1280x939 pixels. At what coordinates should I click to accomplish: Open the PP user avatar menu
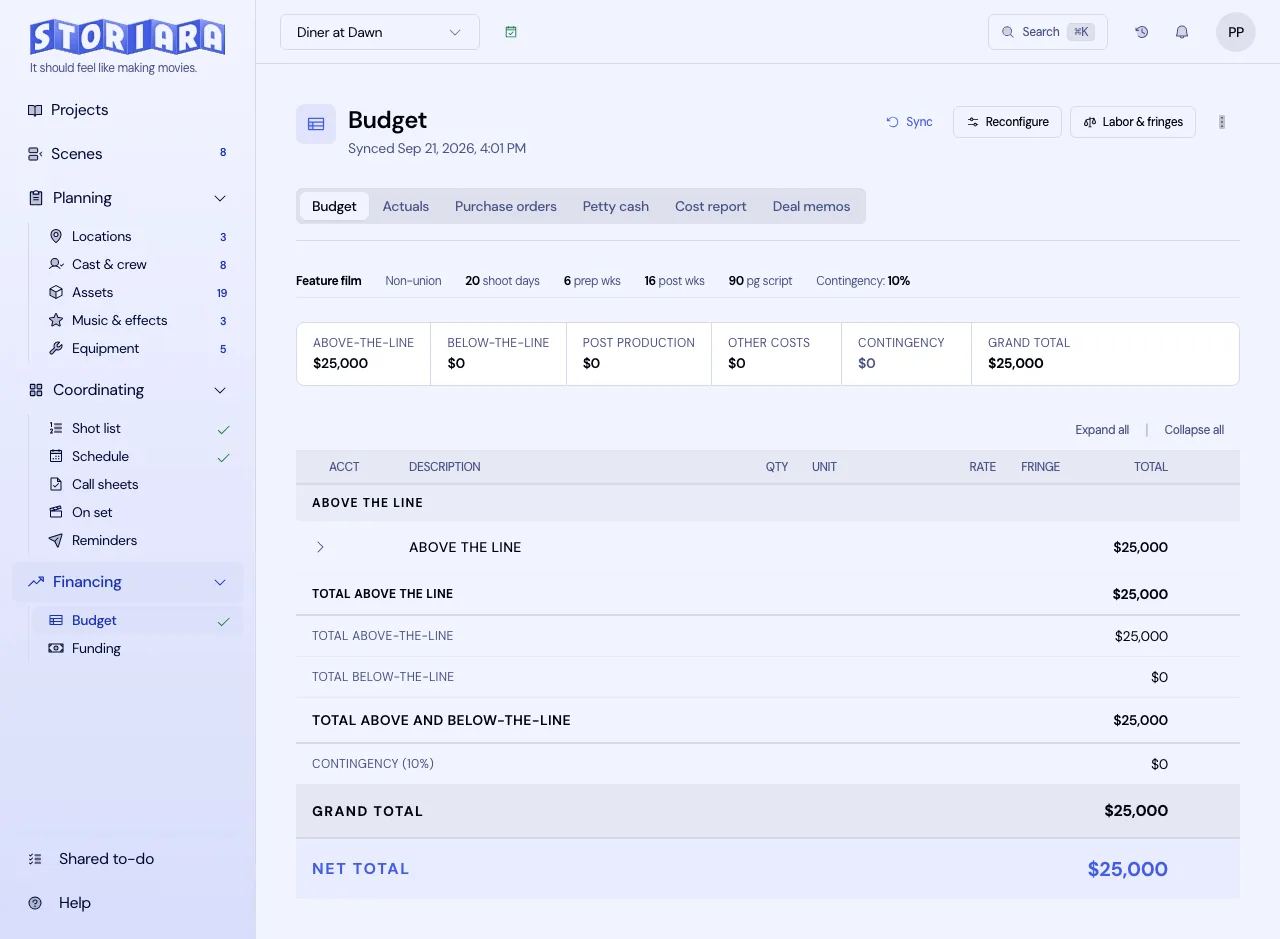click(x=1236, y=32)
